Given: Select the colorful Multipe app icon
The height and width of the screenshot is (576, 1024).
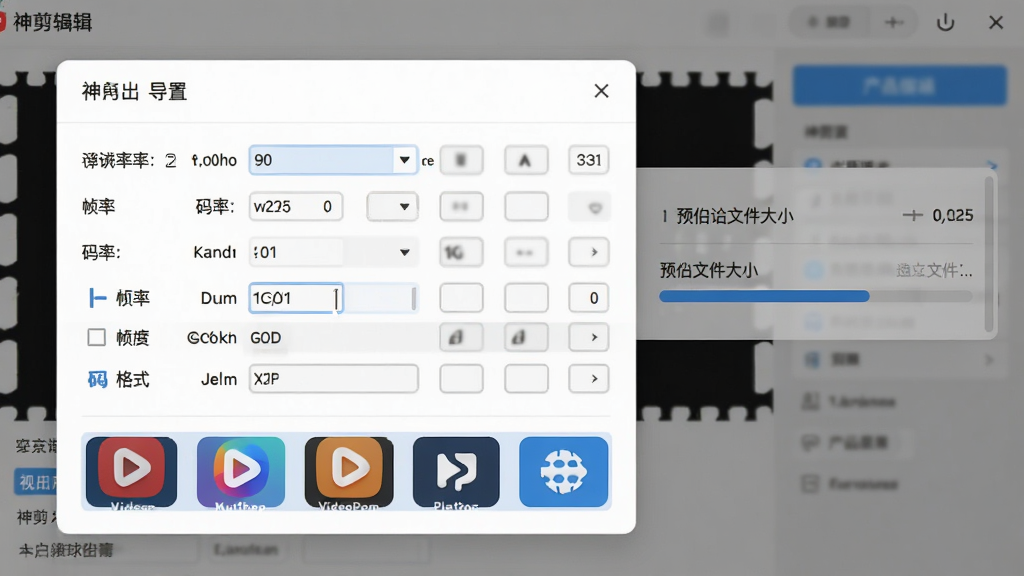Looking at the screenshot, I should (x=241, y=472).
